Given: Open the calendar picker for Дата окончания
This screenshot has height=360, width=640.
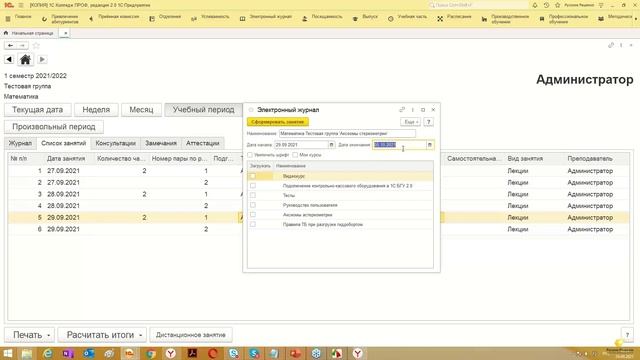Looking at the screenshot, I should pyautogui.click(x=429, y=145).
